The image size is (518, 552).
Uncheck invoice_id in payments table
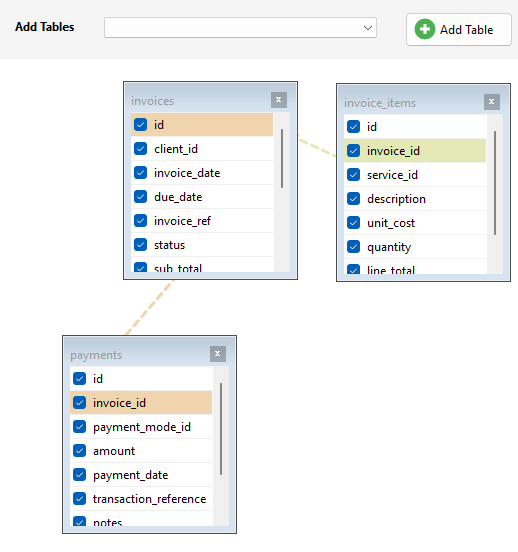tap(80, 403)
